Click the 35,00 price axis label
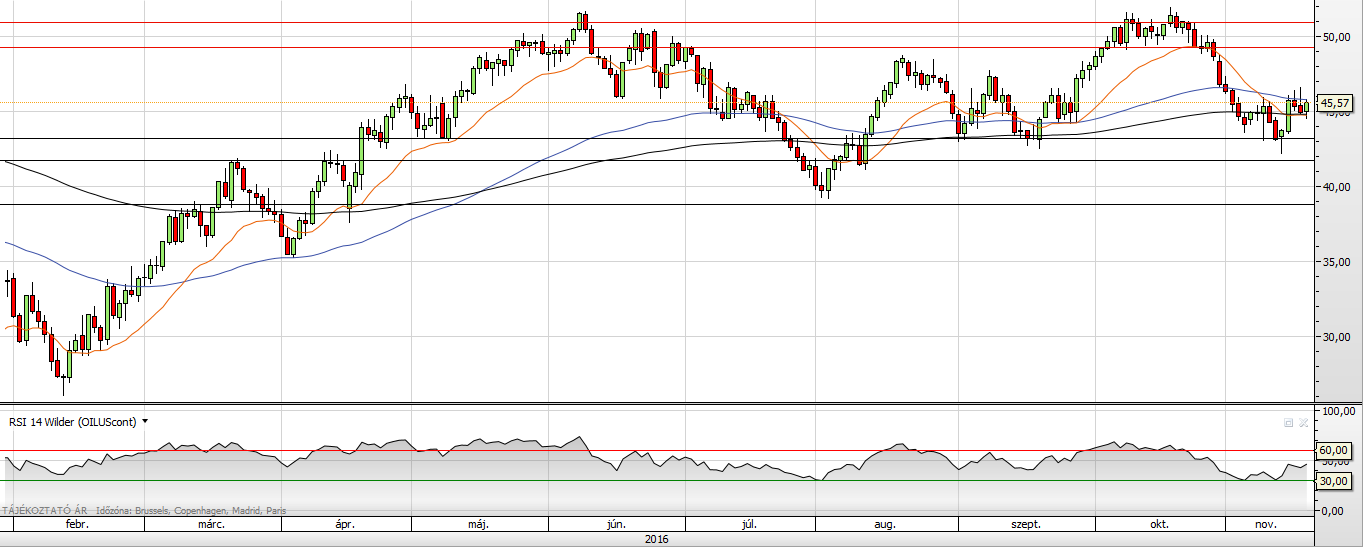This screenshot has width=1363, height=547. click(1336, 262)
